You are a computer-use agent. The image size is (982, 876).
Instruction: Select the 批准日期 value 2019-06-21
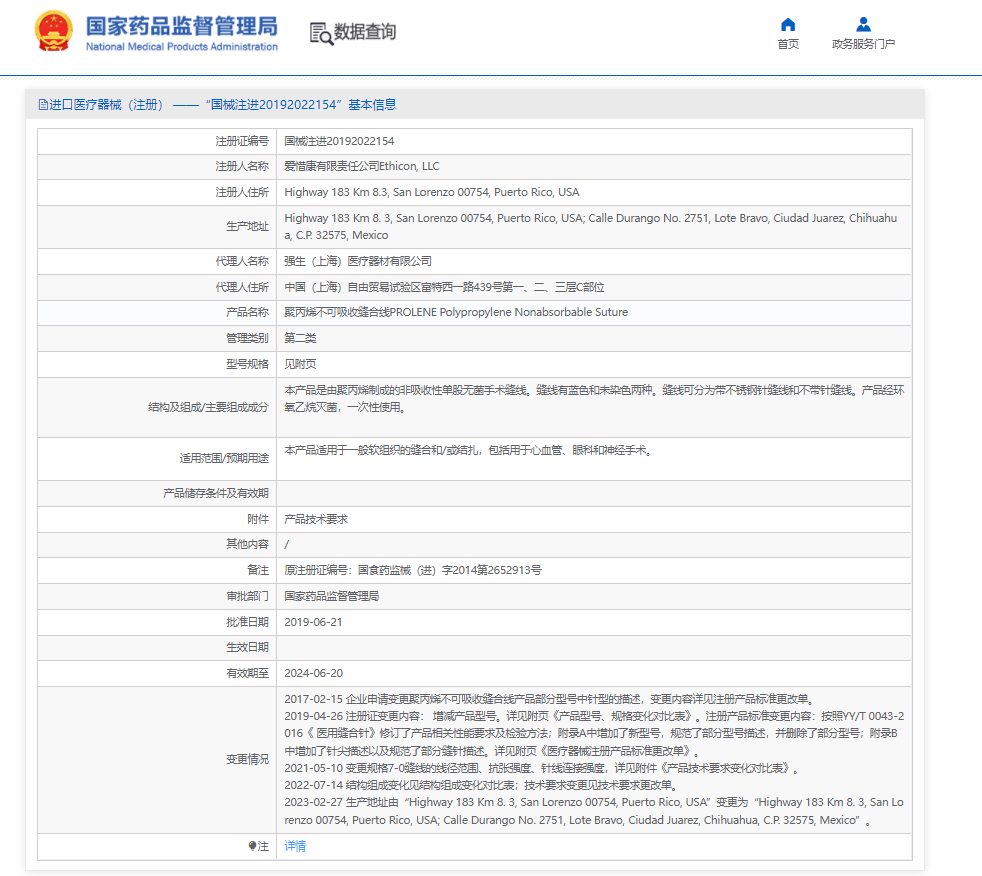313,622
